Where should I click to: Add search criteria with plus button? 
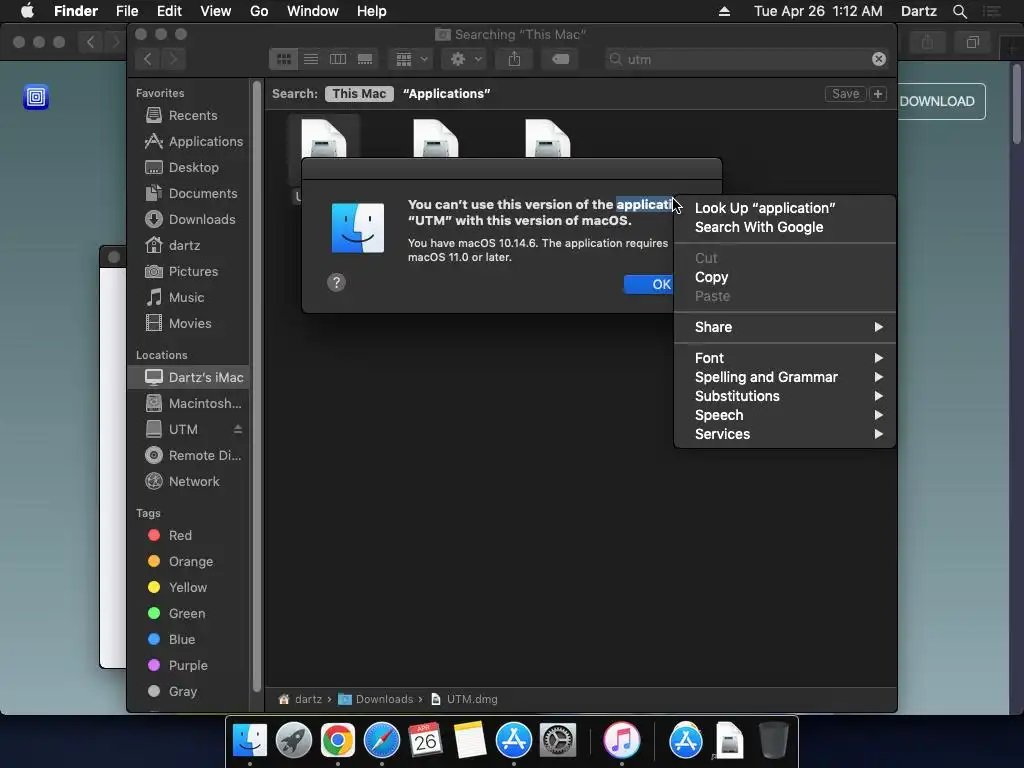coord(878,93)
